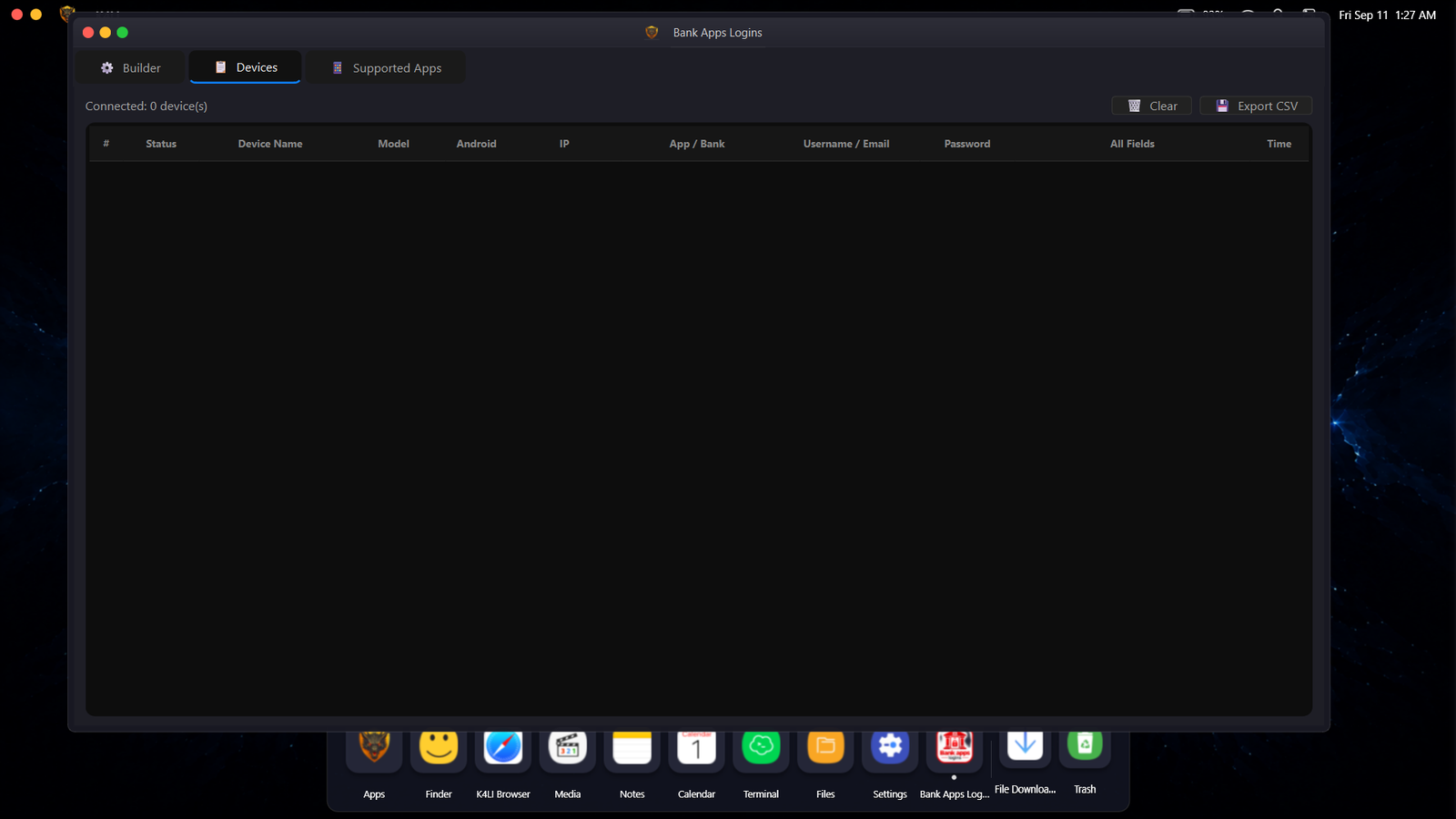Click the Username / Email column header
The image size is (1456, 819).
[x=846, y=144]
